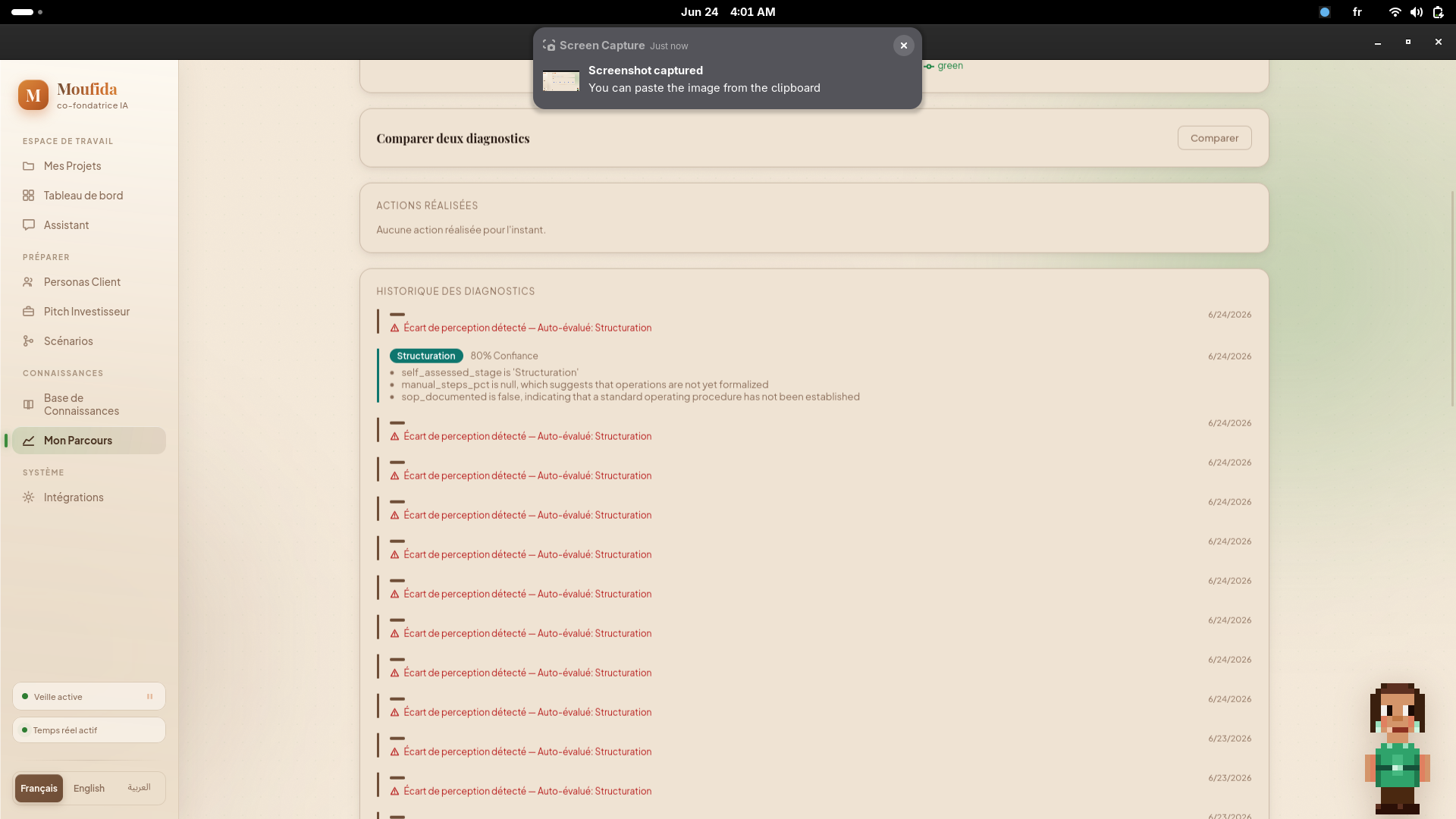This screenshot has height=819, width=1456.
Task: Click the page vertical scrollbar
Action: [x=1452, y=299]
